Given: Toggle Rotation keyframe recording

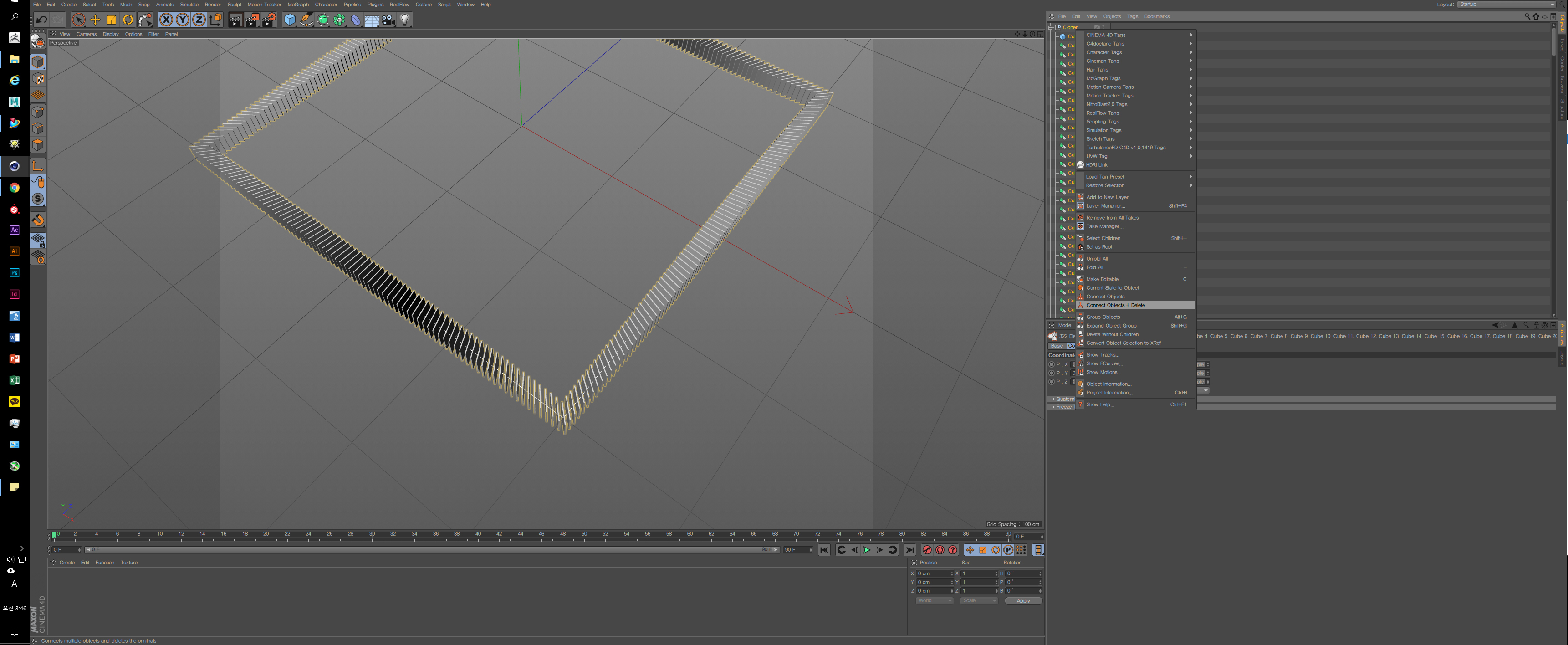Looking at the screenshot, I should tap(995, 550).
